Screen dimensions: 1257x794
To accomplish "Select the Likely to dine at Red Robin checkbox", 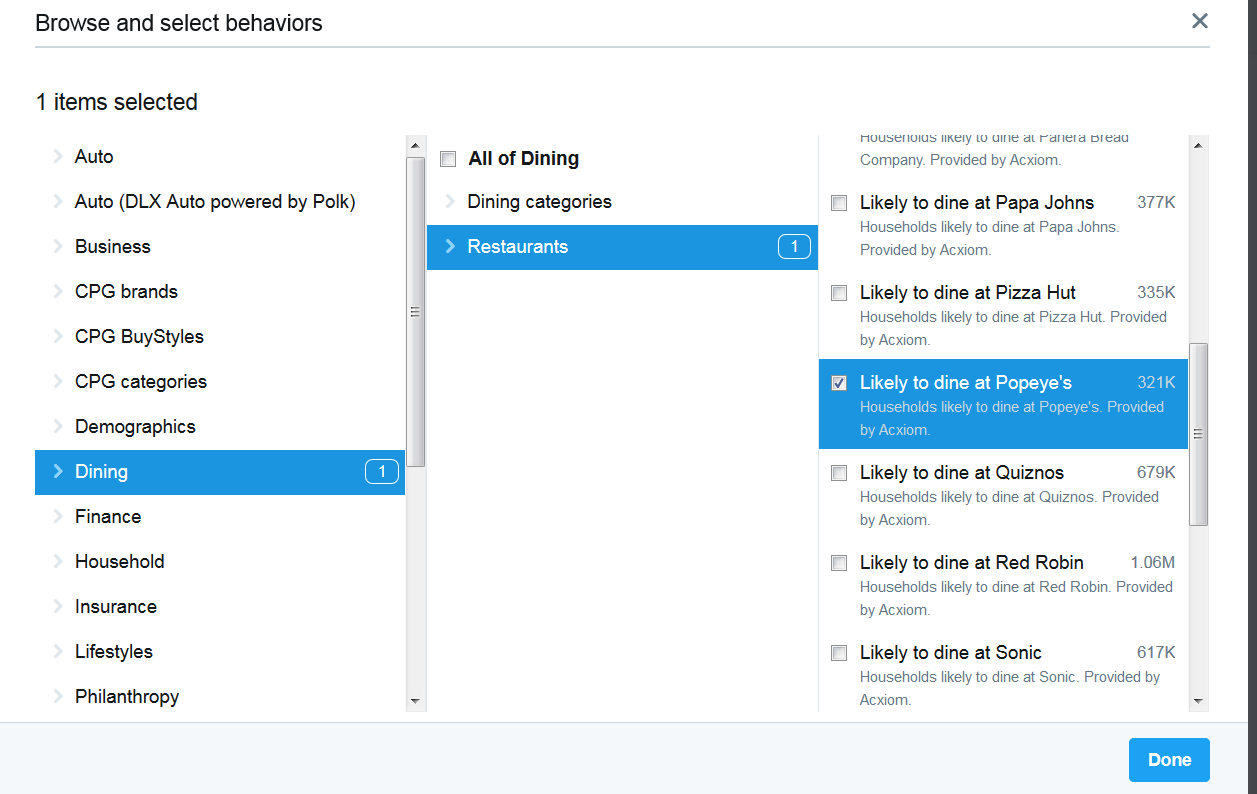I will point(839,563).
